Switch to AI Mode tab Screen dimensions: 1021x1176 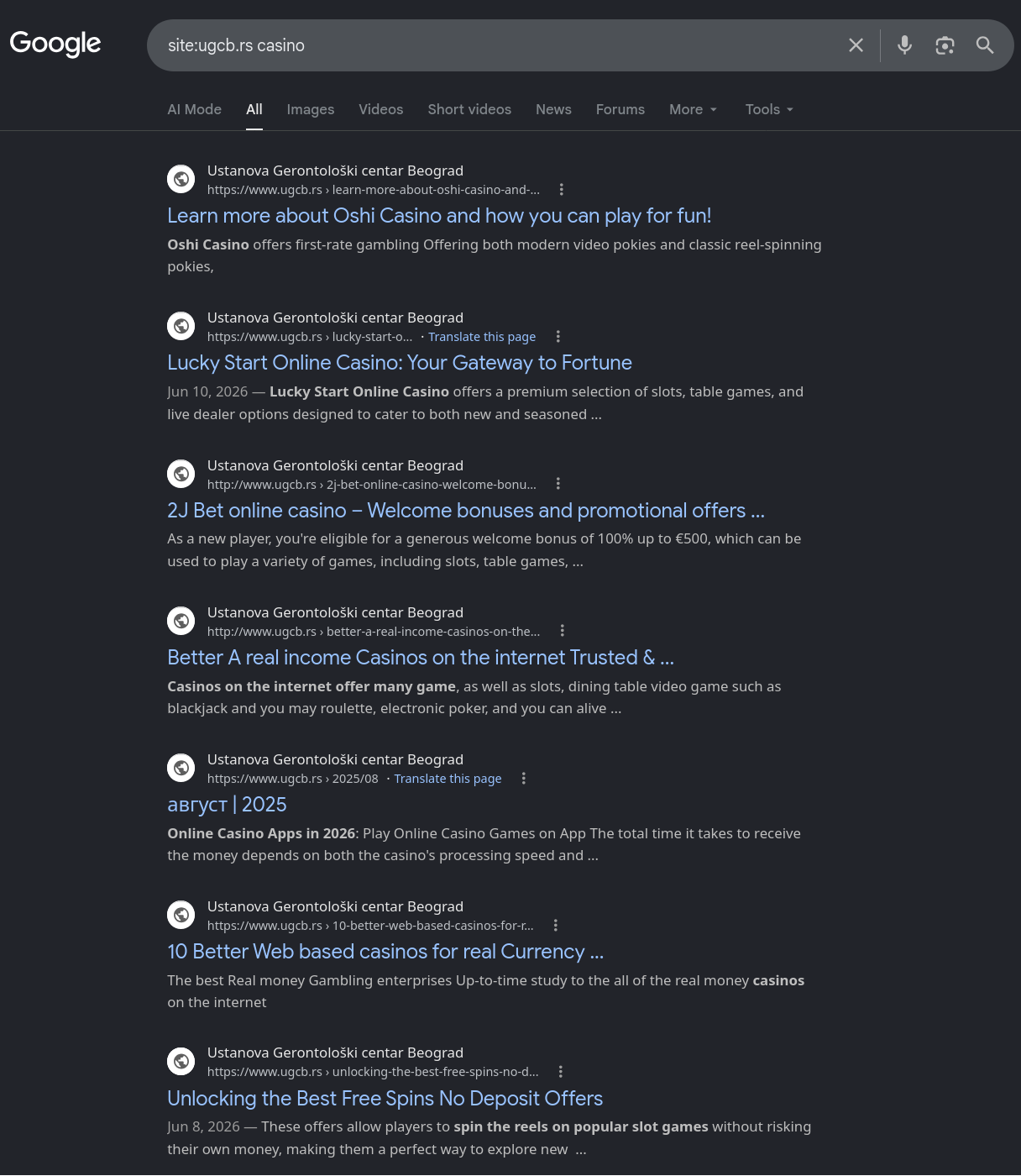195,109
